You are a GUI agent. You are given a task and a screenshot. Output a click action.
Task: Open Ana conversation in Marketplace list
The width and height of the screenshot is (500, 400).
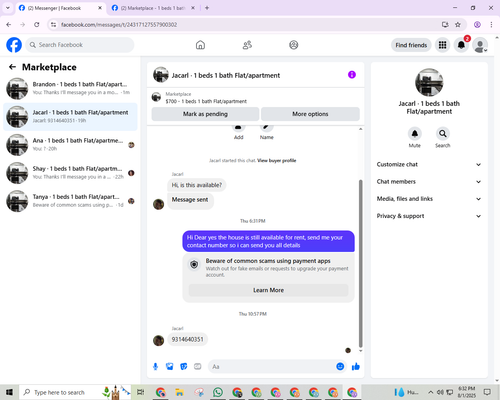coord(70,145)
